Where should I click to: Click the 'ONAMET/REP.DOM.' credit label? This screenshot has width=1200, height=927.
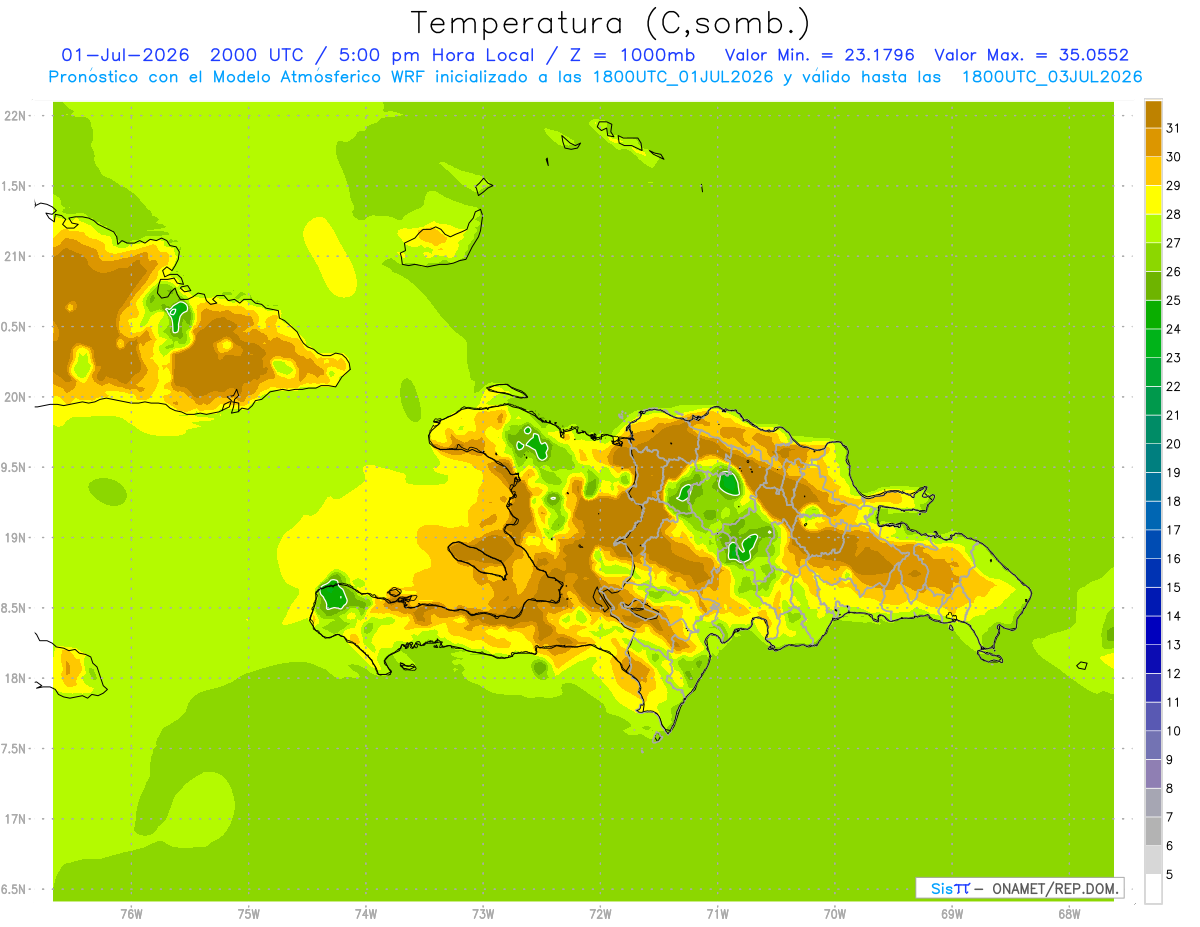(1055, 888)
